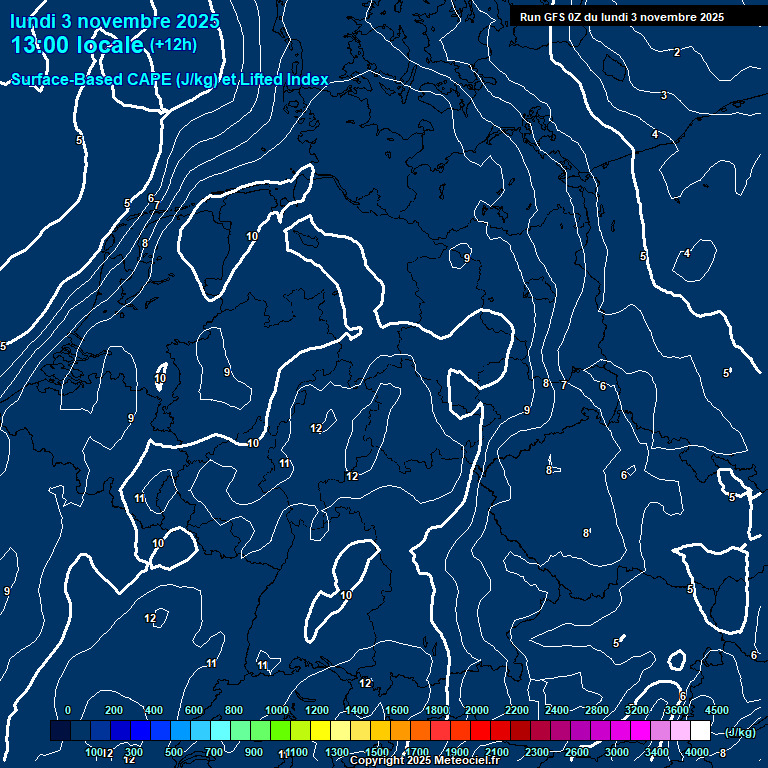Click the '4000' legend label
Image resolution: width=768 pixels, height=768 pixels.
[x=697, y=752]
